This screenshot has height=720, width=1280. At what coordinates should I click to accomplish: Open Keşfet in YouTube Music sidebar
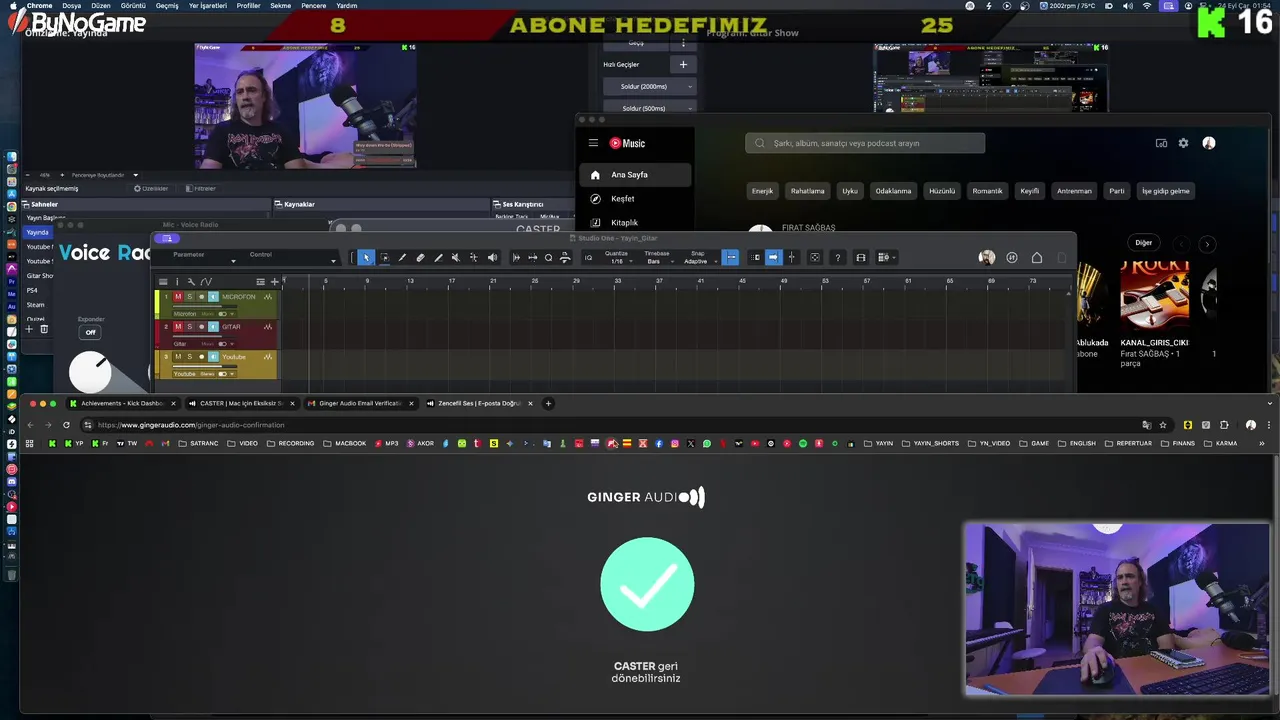coord(623,199)
